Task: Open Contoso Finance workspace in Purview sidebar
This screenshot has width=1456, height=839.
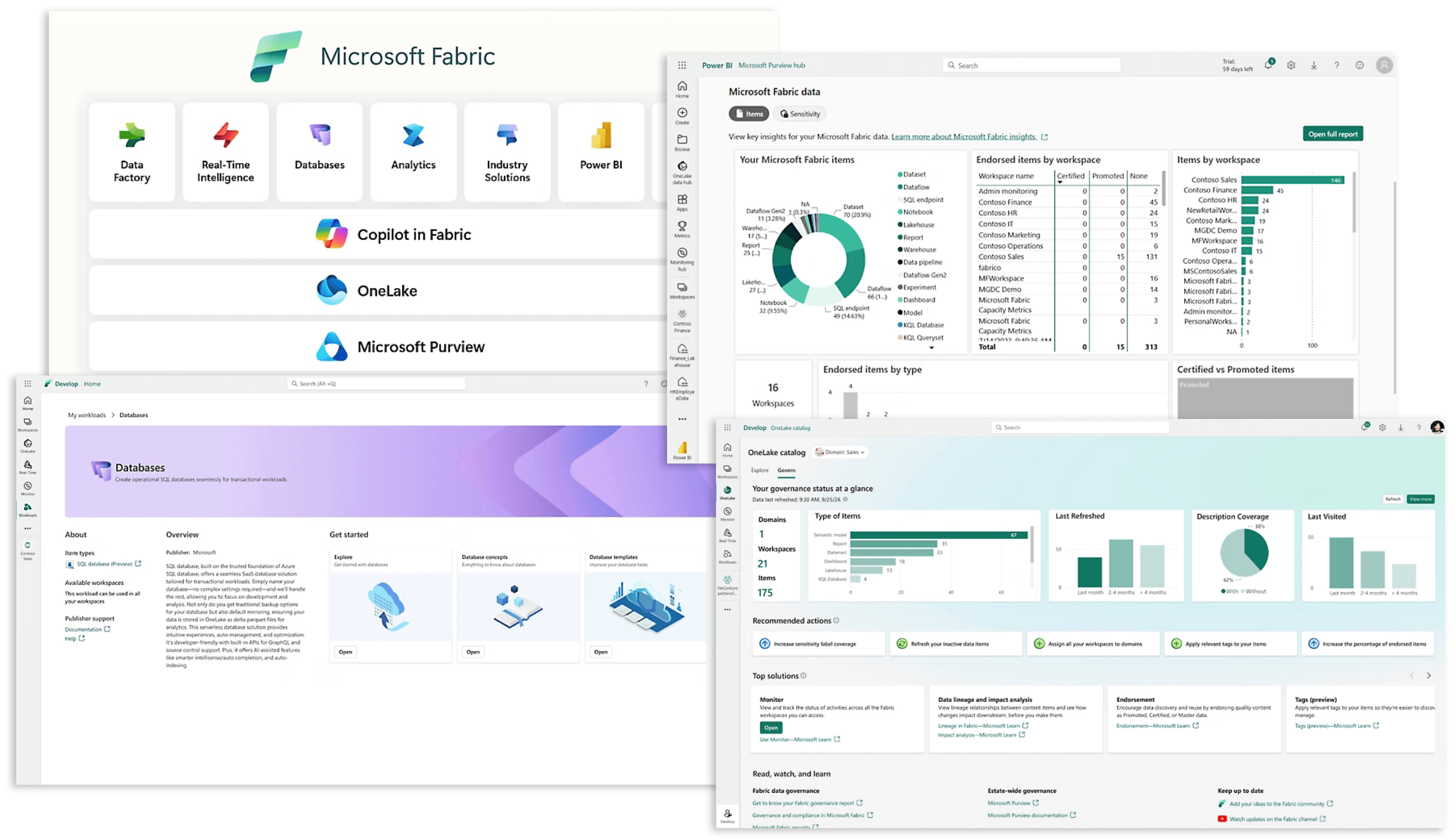Action: [682, 321]
